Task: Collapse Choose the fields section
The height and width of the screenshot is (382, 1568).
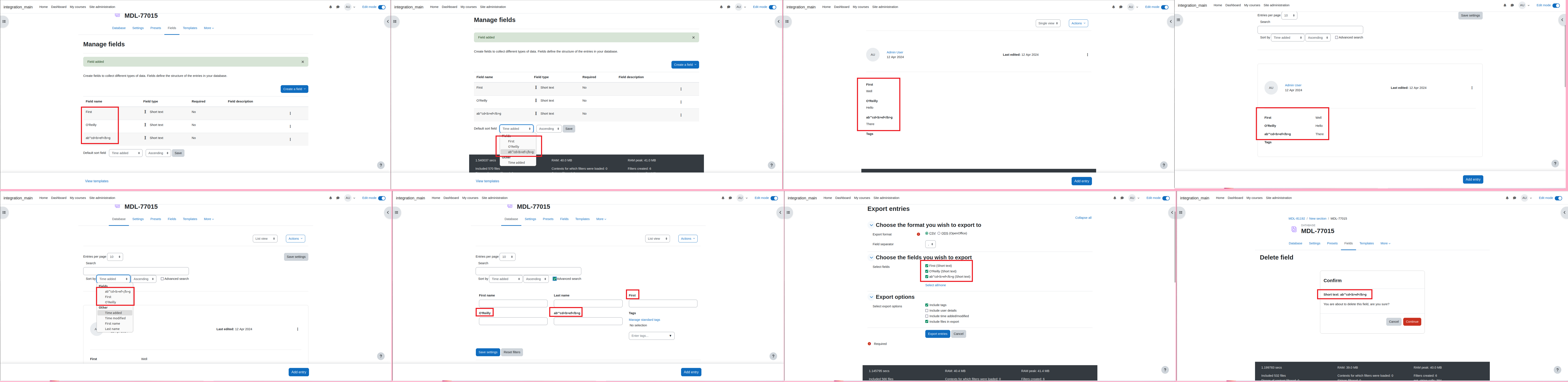Action: 871,257
